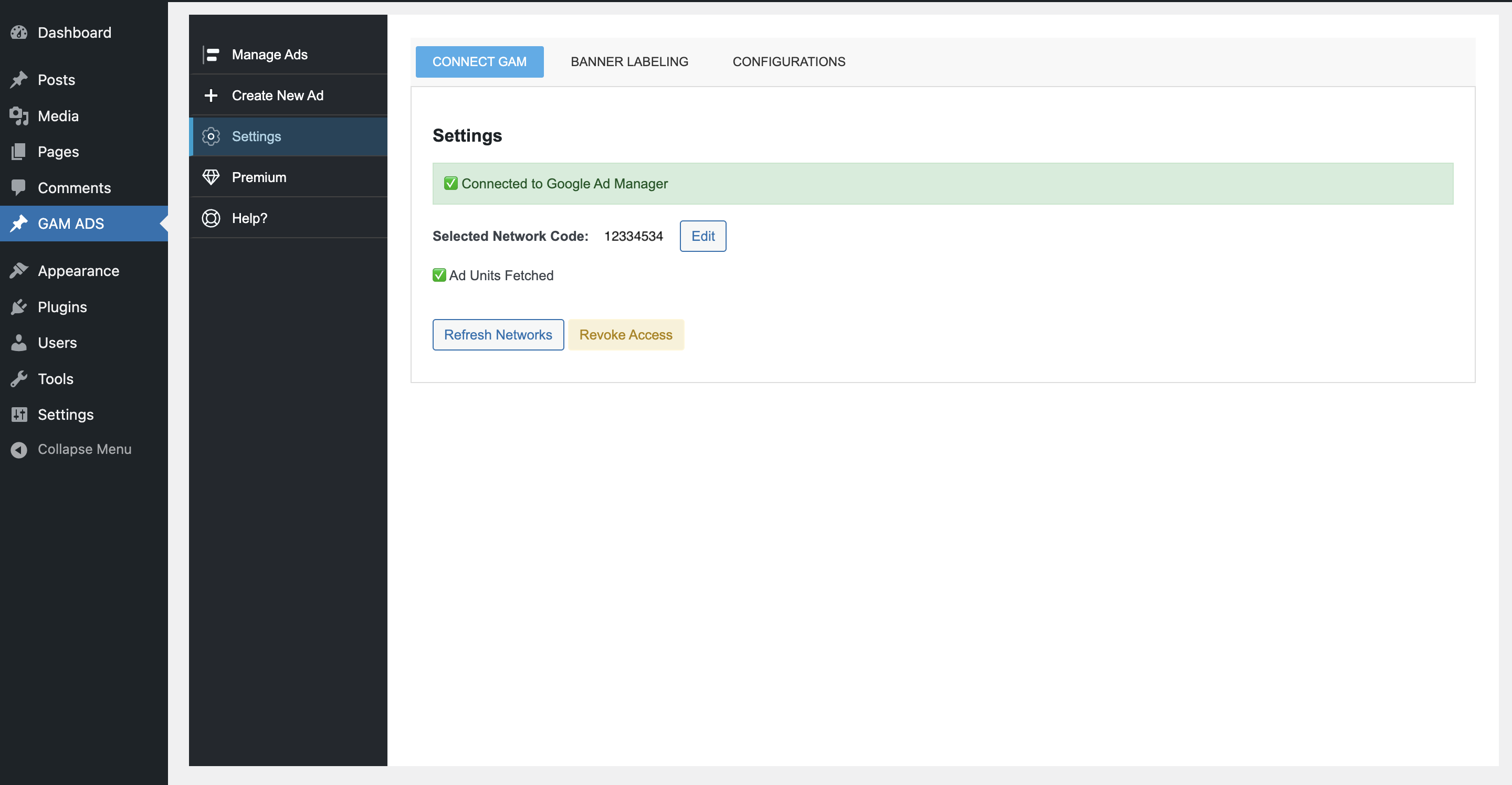
Task: Select the GAM ADS pushpin icon
Action: tap(19, 224)
